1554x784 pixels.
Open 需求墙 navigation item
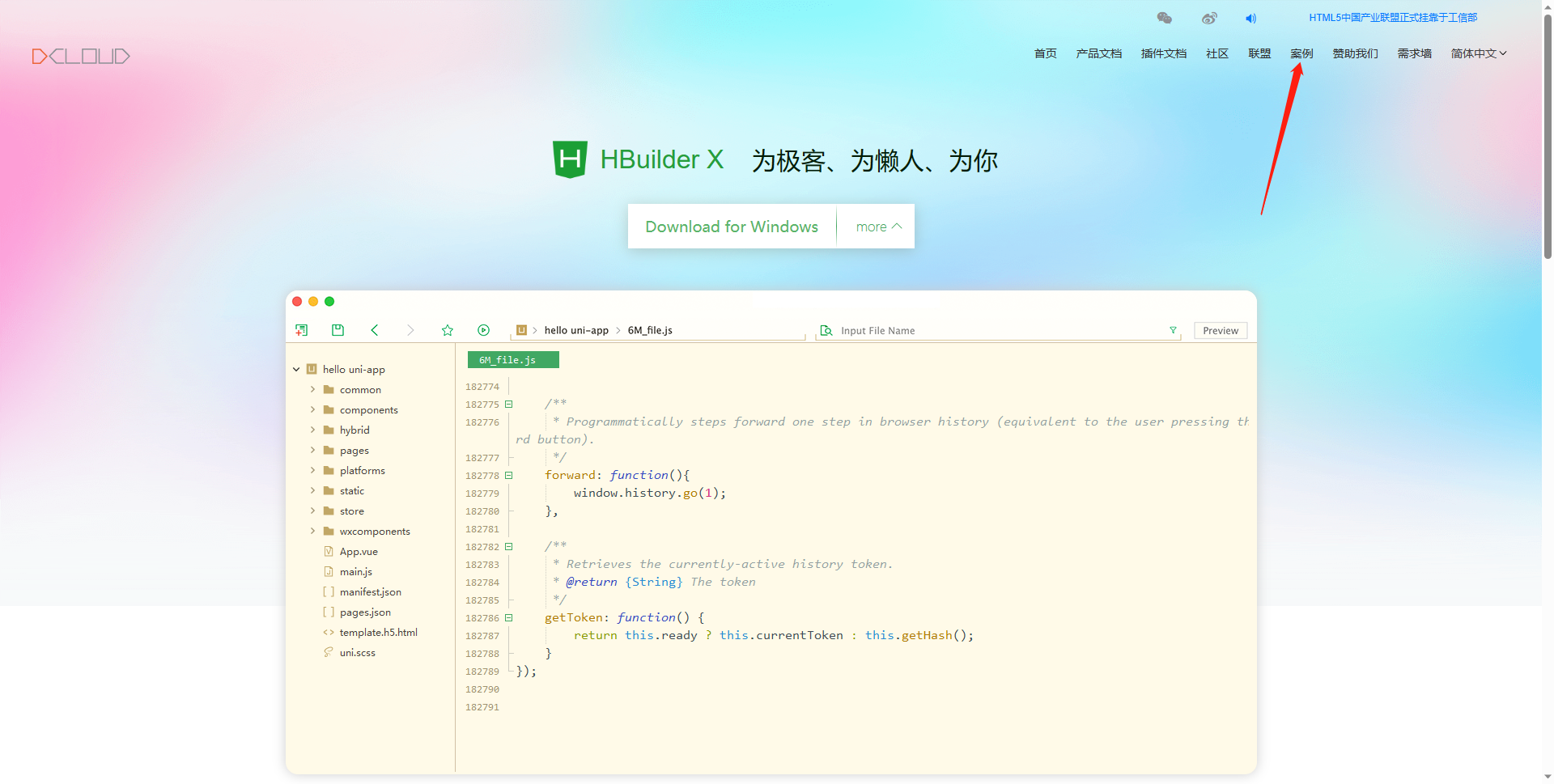(1414, 53)
